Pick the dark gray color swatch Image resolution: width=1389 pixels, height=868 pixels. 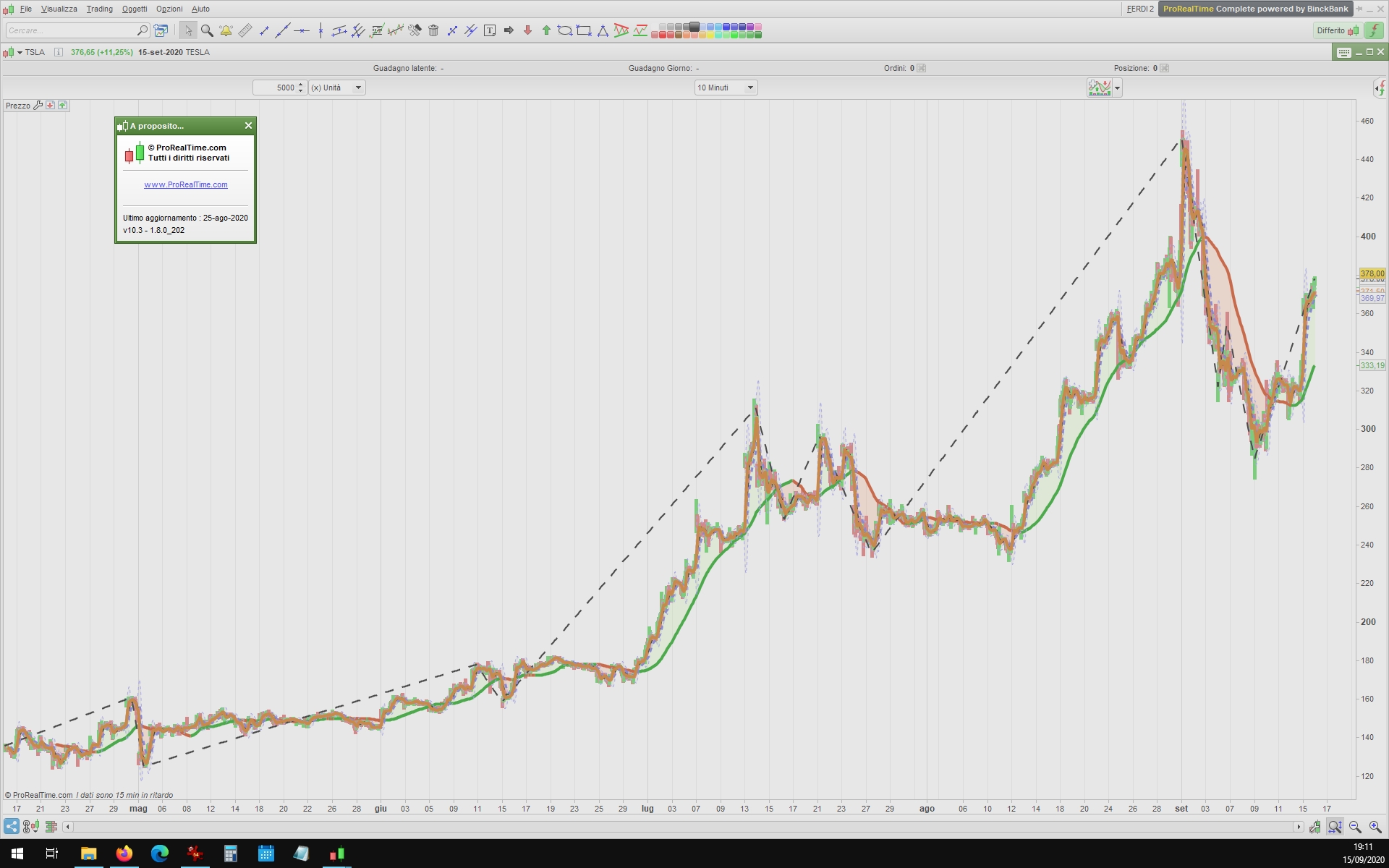click(694, 27)
